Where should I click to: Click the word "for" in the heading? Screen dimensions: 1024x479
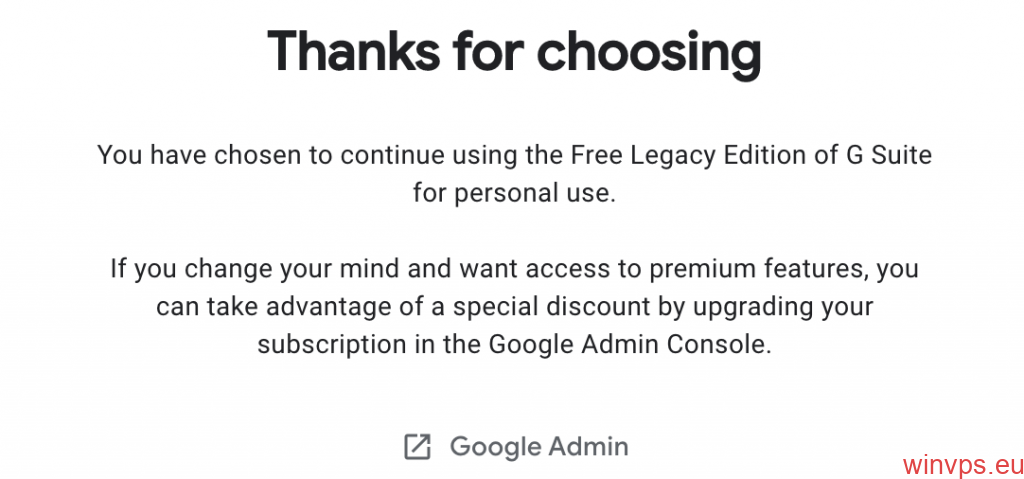(487, 50)
